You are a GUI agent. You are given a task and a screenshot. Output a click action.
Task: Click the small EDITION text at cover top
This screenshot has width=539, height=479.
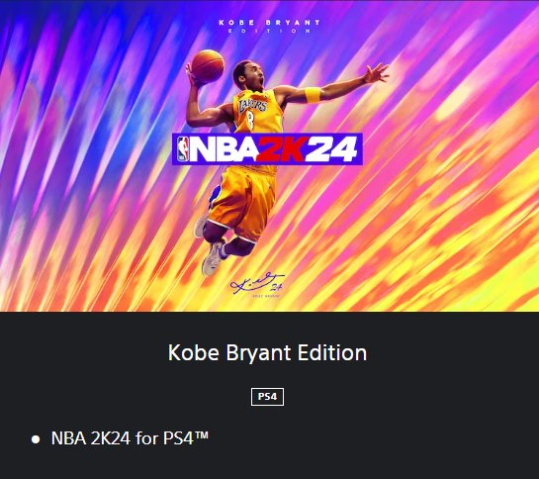click(x=269, y=31)
